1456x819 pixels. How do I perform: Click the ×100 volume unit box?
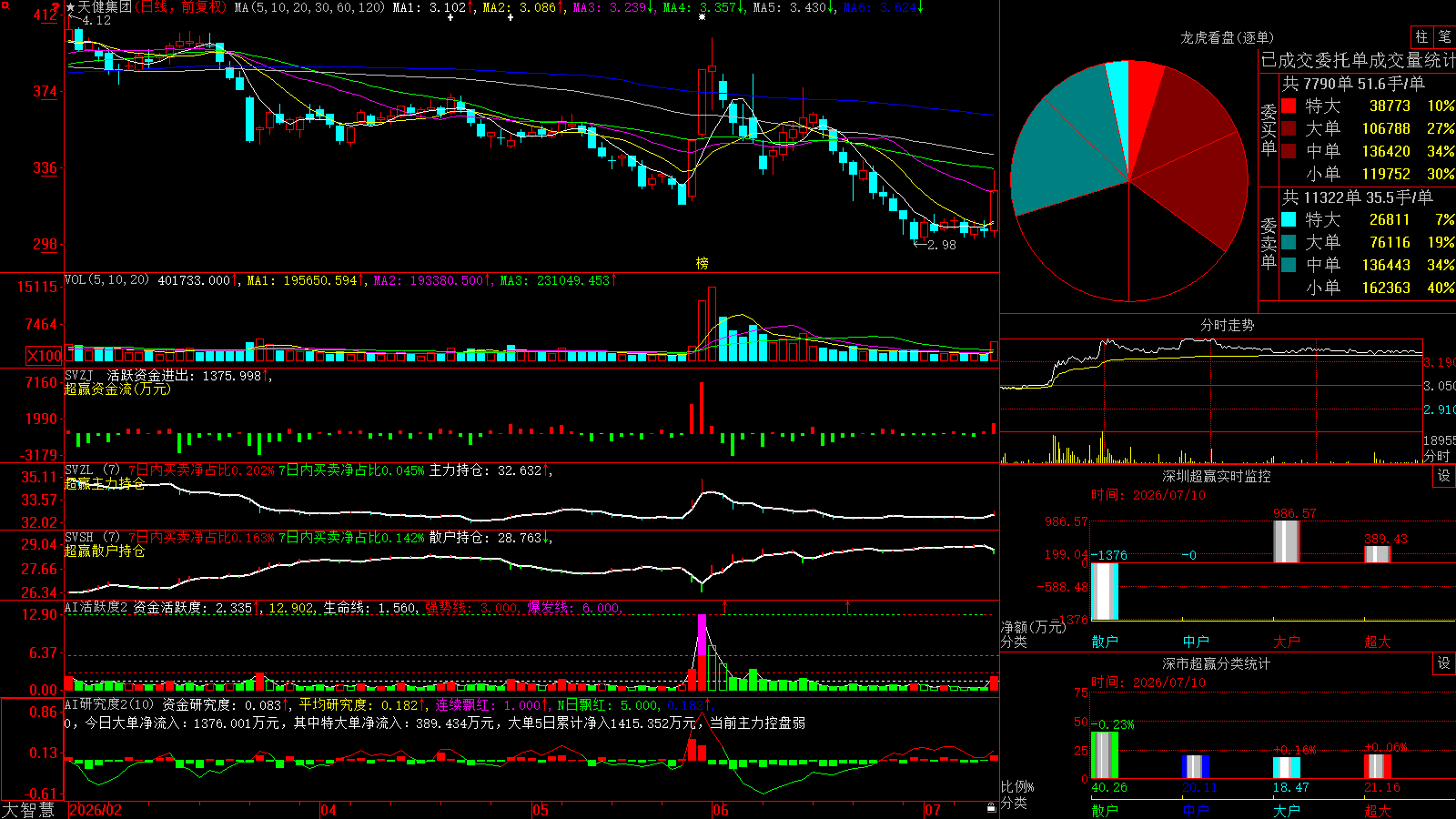pyautogui.click(x=45, y=356)
